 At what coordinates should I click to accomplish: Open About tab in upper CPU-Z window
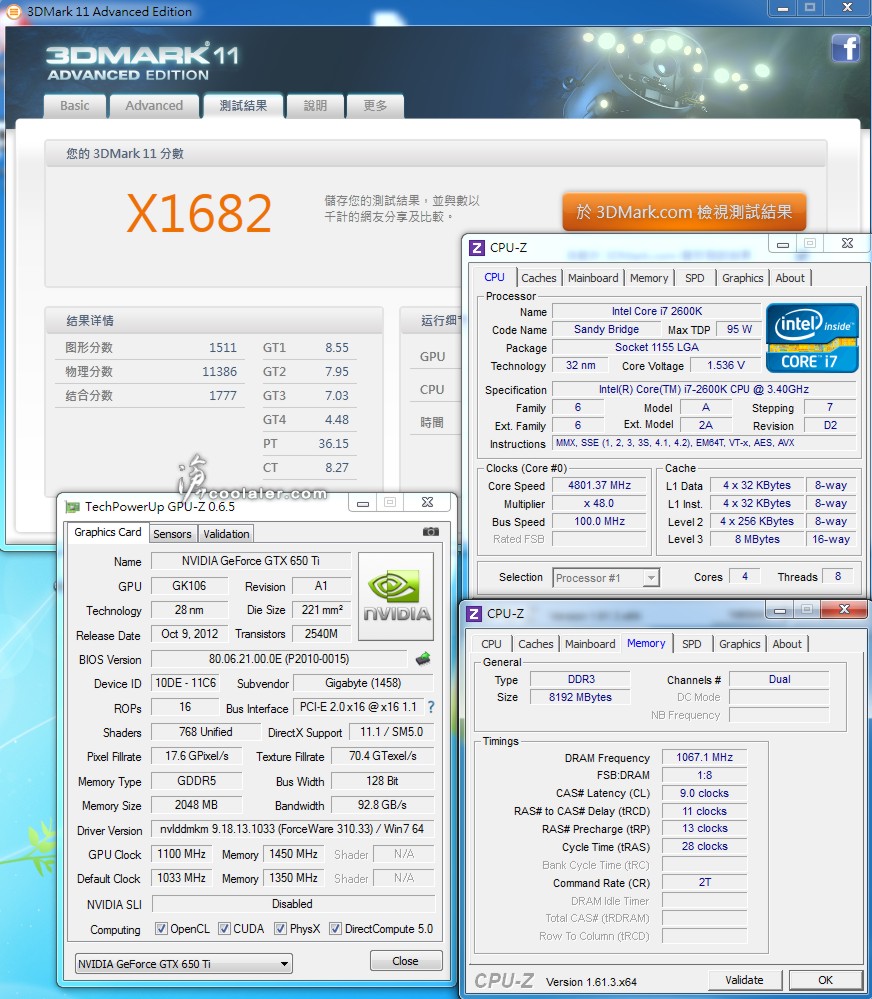coord(790,278)
